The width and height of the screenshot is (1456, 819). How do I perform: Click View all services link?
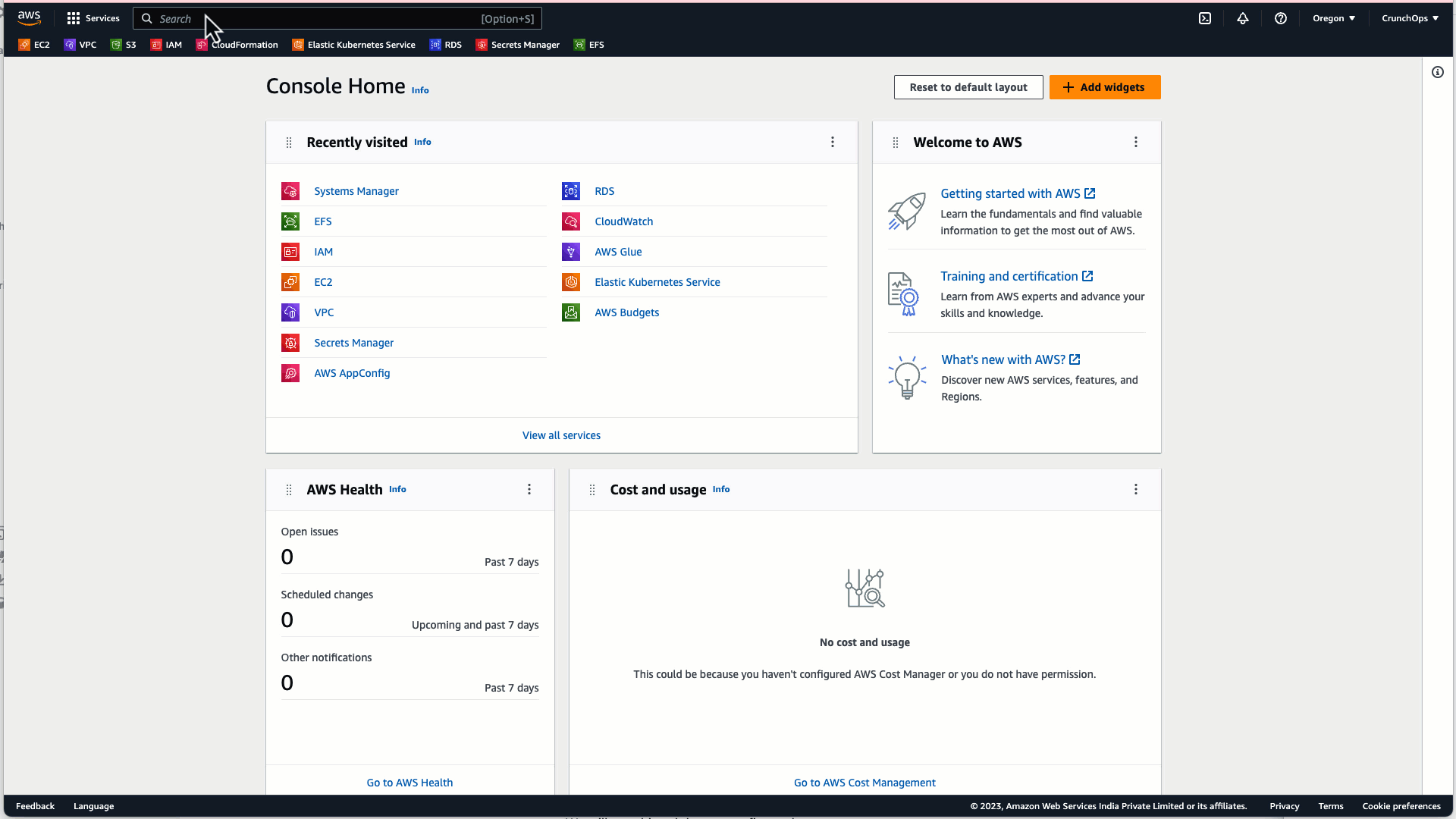click(x=561, y=435)
